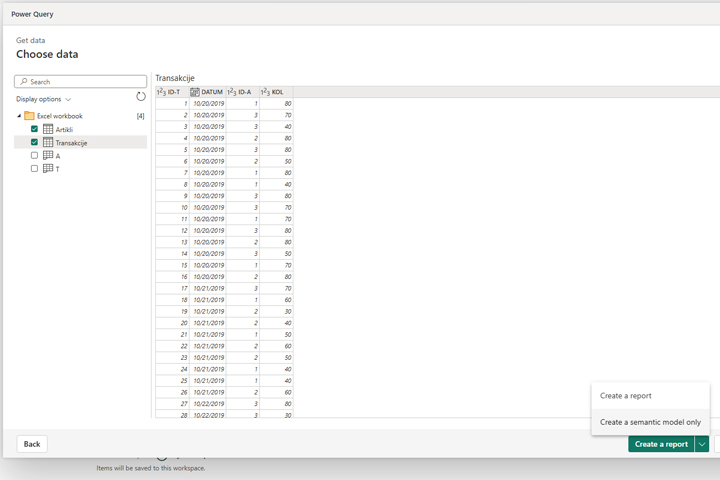Choose Create a semantic model only
Screen dimensions: 720x480
[x=650, y=422]
